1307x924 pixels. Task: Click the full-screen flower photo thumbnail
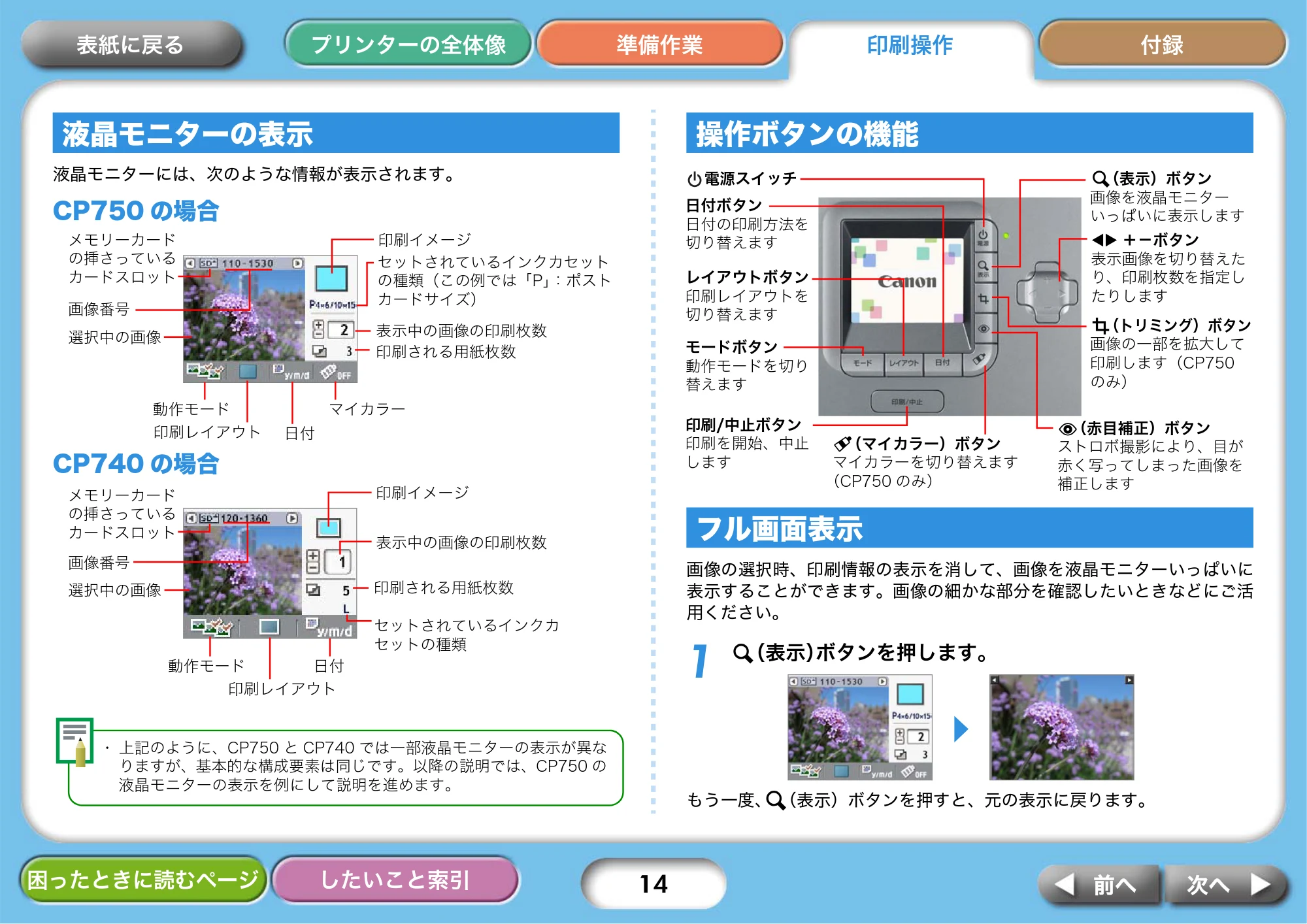click(1062, 727)
